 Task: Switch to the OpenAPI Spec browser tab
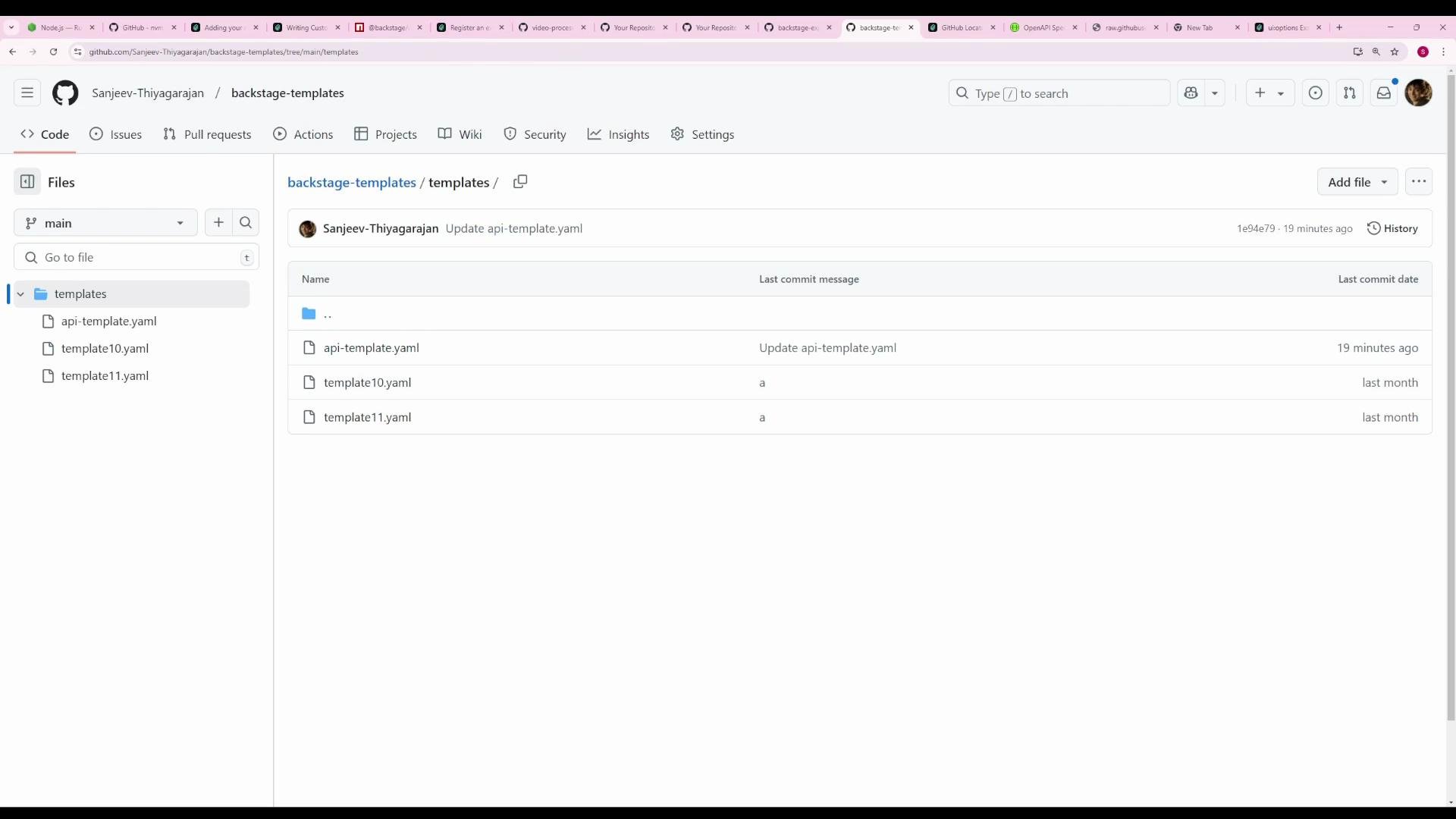[x=1043, y=27]
